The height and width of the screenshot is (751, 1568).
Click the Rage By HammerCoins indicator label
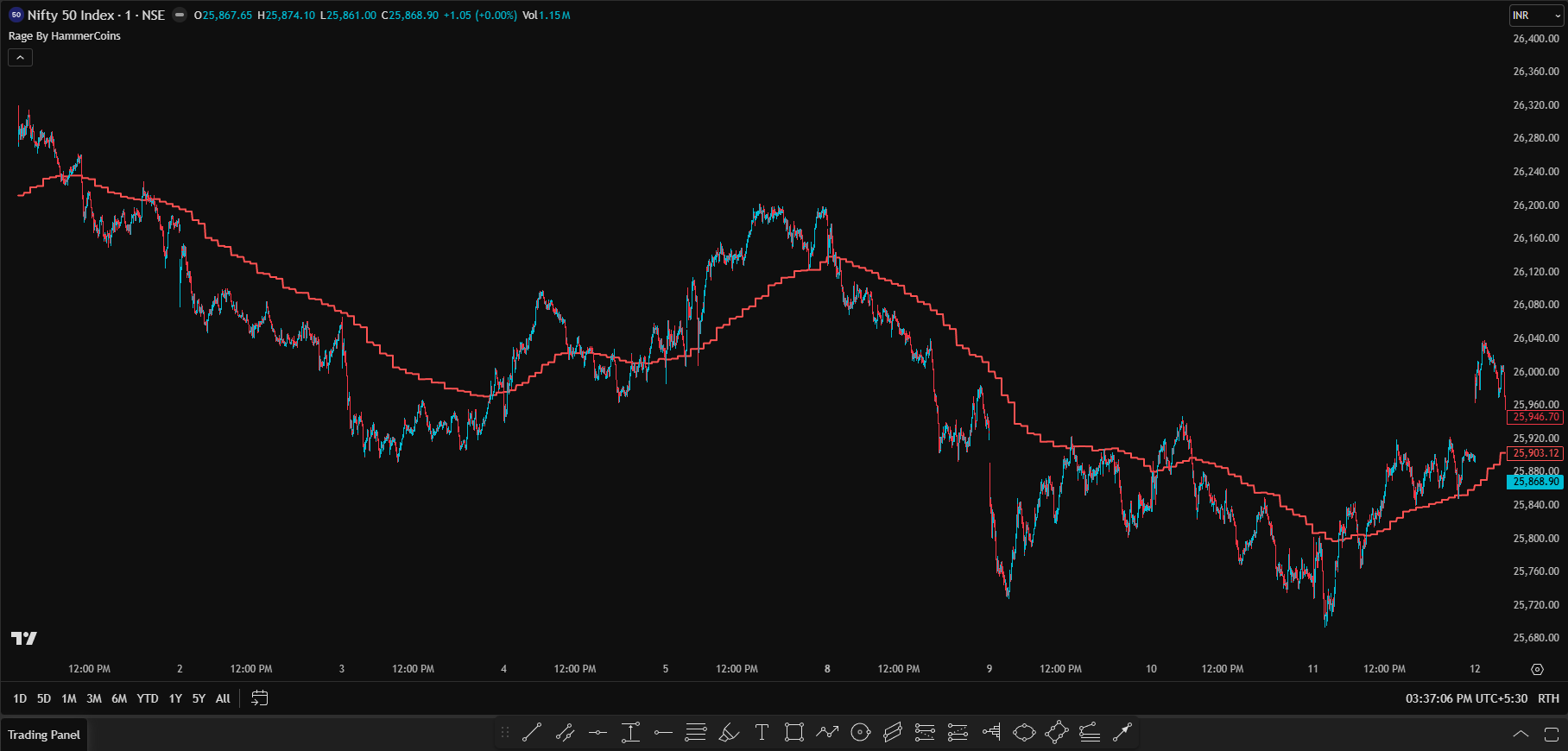click(x=65, y=36)
